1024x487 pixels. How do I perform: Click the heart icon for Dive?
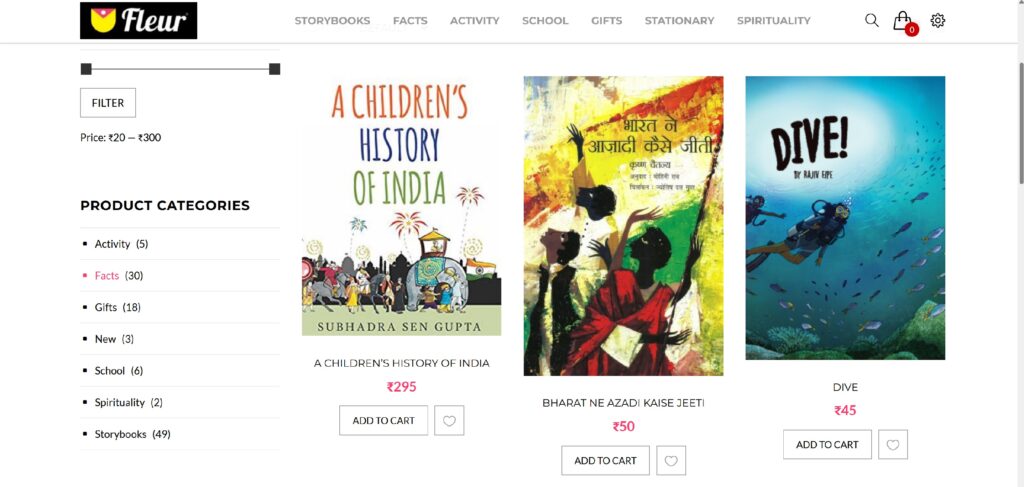coord(893,445)
